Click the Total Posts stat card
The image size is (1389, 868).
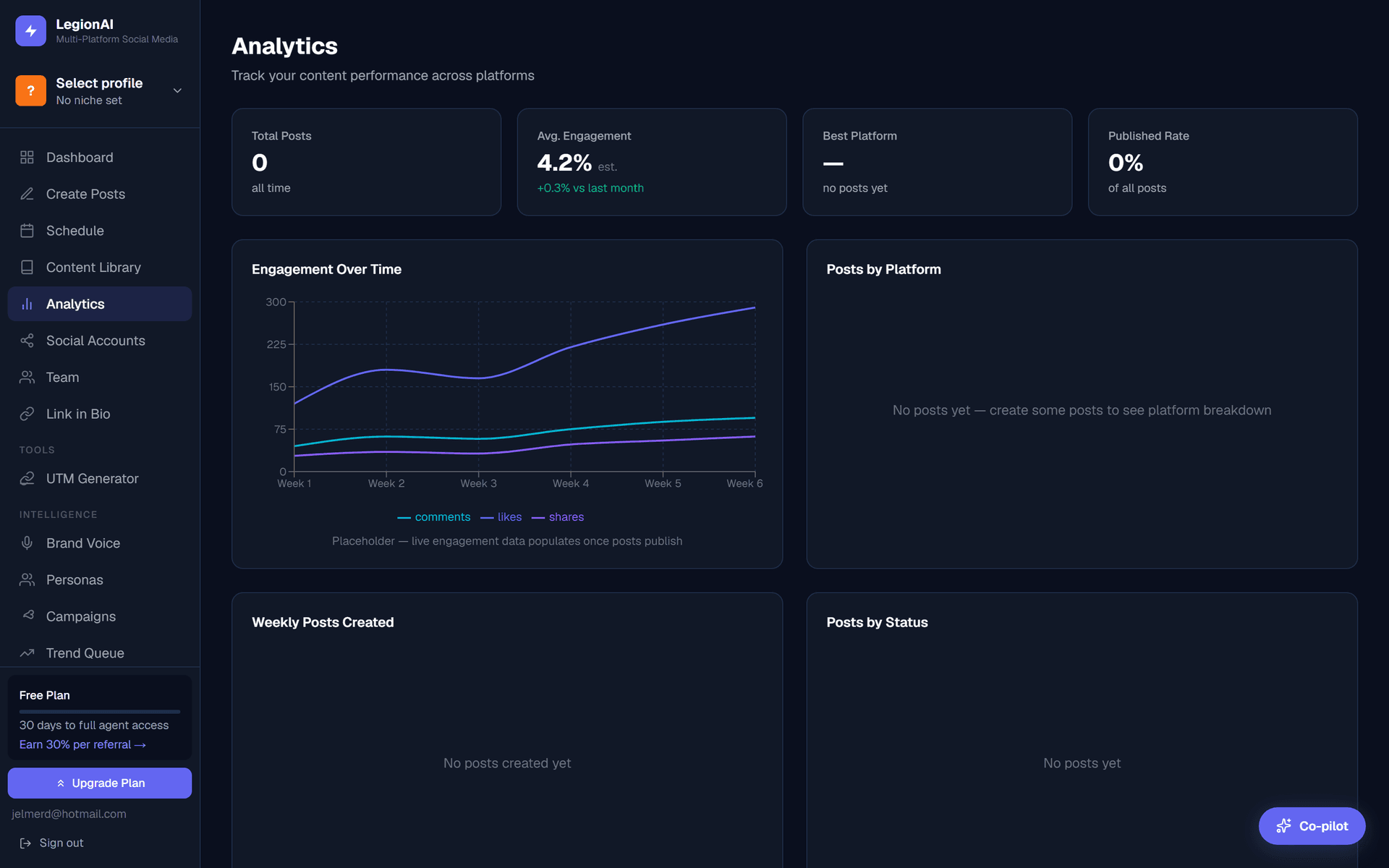366,162
